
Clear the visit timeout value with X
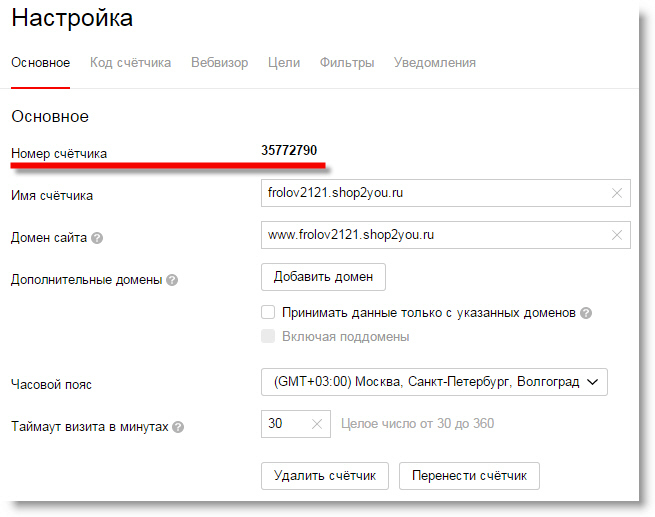(x=317, y=424)
